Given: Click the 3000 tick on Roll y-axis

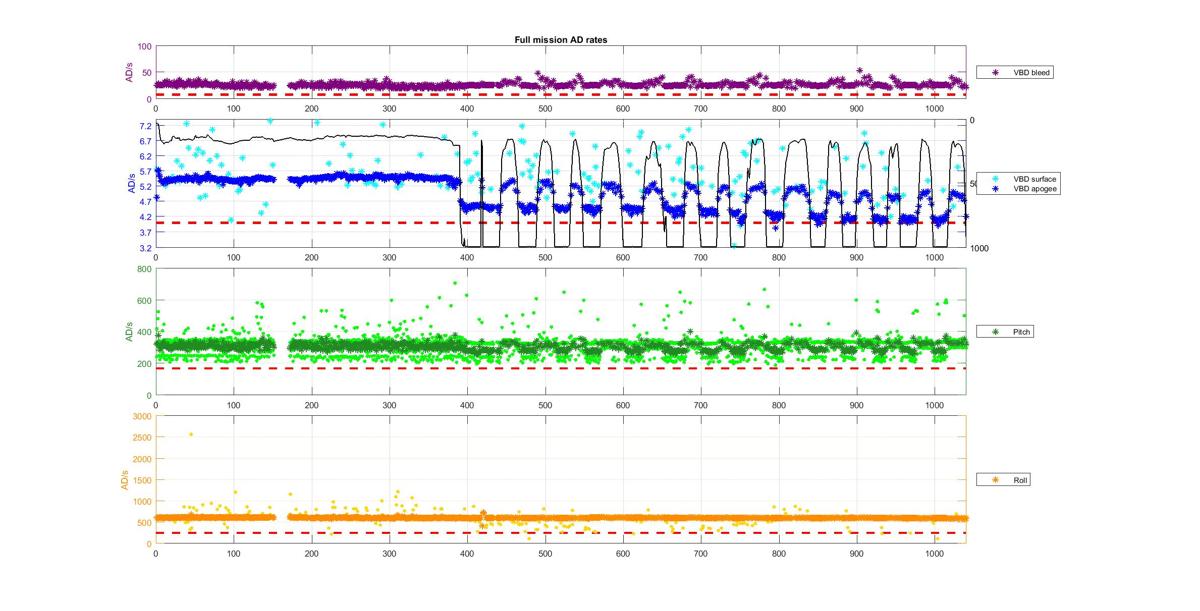Looking at the screenshot, I should click(x=142, y=416).
